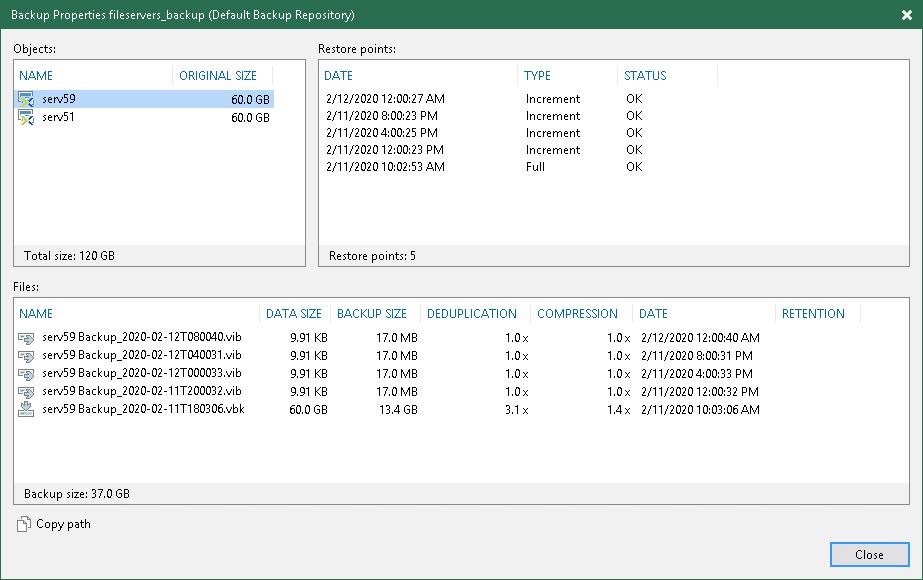Select the 2/12/2020 12:00:27 AM increment restore point

tap(385, 99)
